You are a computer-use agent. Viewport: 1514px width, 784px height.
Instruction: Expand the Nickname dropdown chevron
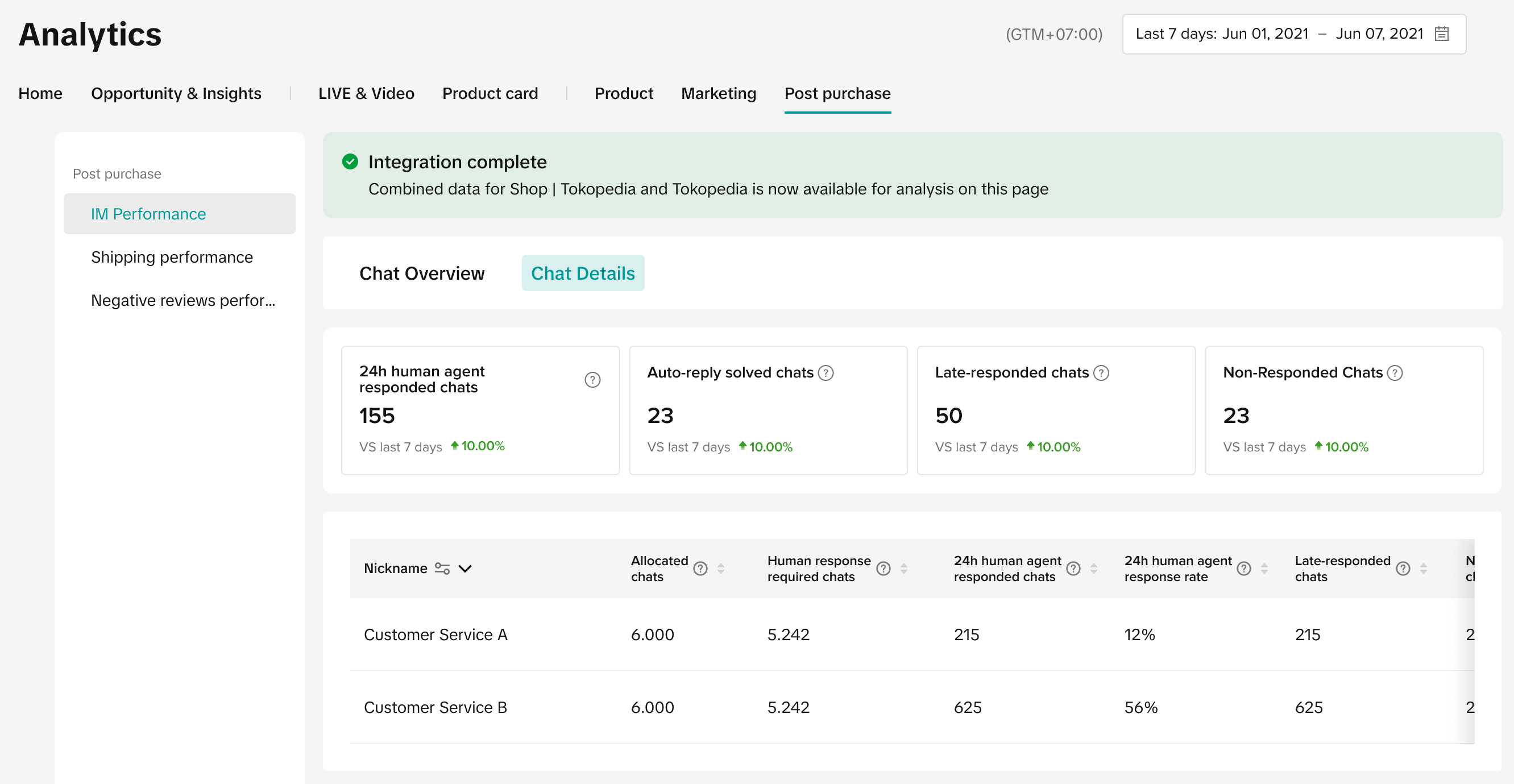coord(465,569)
